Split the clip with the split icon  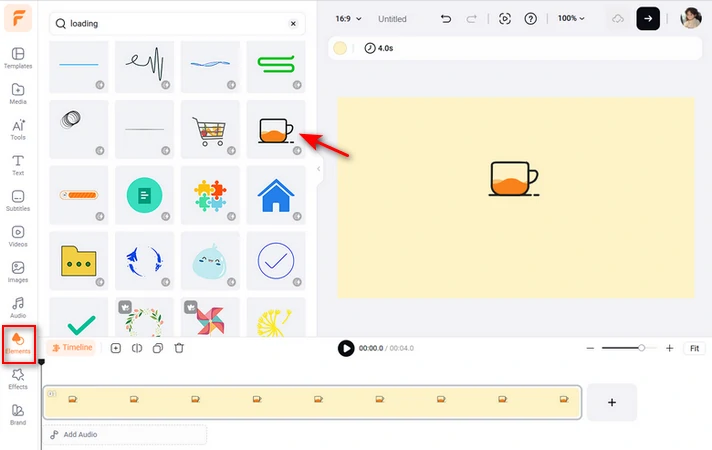pos(137,348)
